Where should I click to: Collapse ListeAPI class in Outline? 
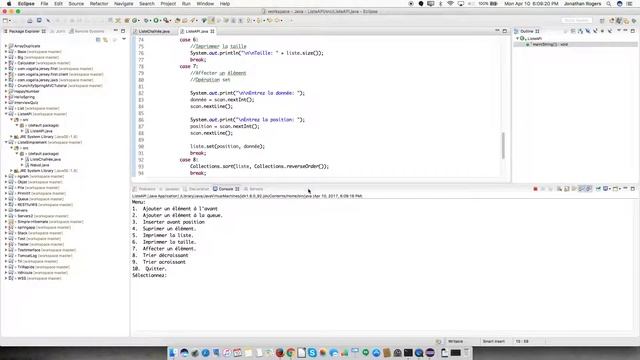point(518,38)
